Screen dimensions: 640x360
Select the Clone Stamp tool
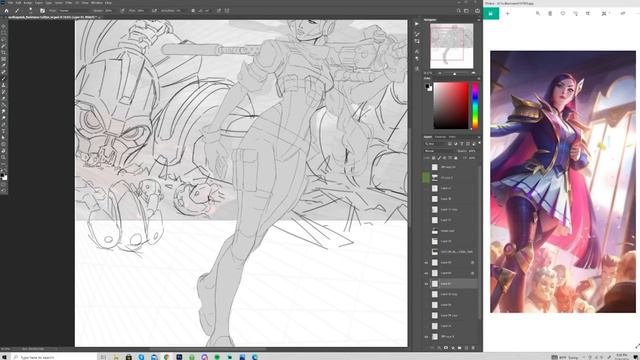point(4,85)
